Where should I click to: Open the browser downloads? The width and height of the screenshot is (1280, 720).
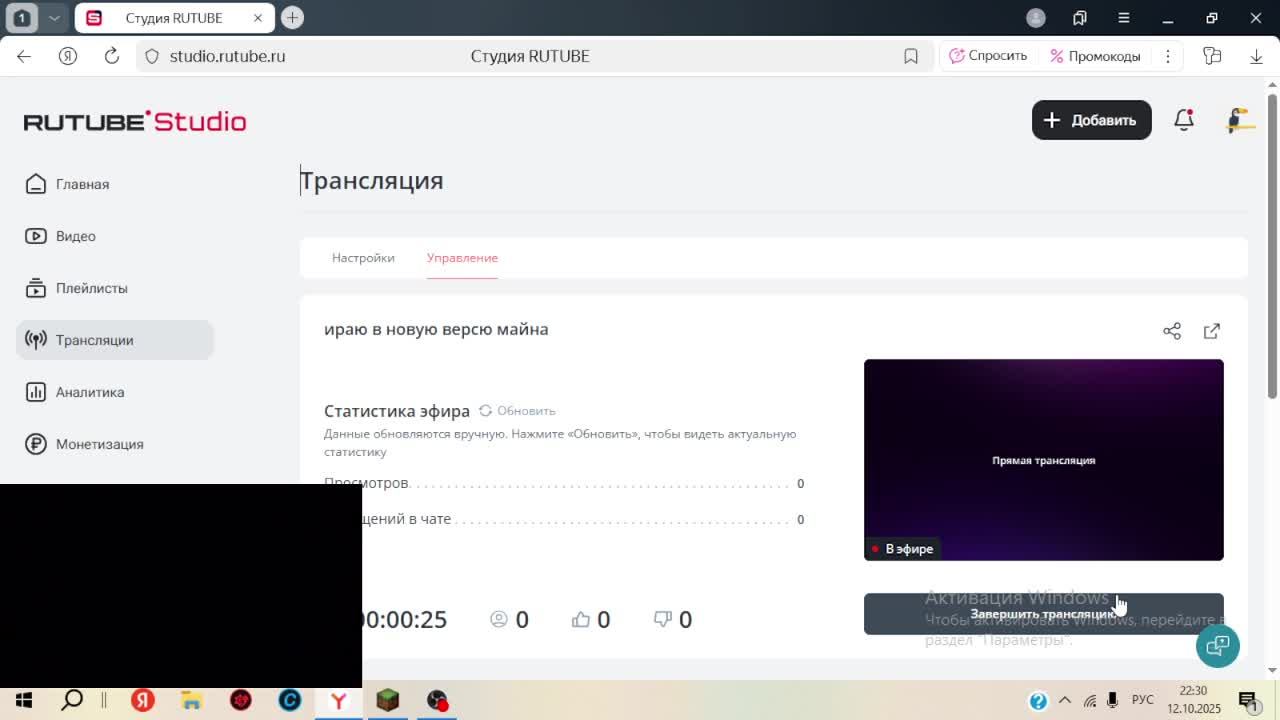click(x=1257, y=56)
